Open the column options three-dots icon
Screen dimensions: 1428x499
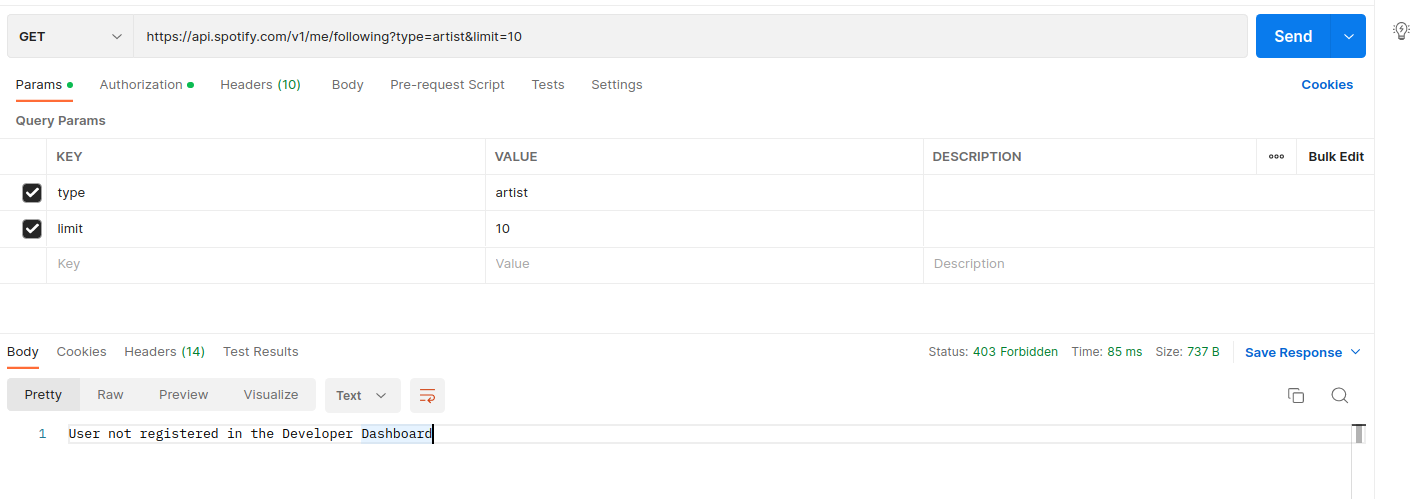[1276, 157]
